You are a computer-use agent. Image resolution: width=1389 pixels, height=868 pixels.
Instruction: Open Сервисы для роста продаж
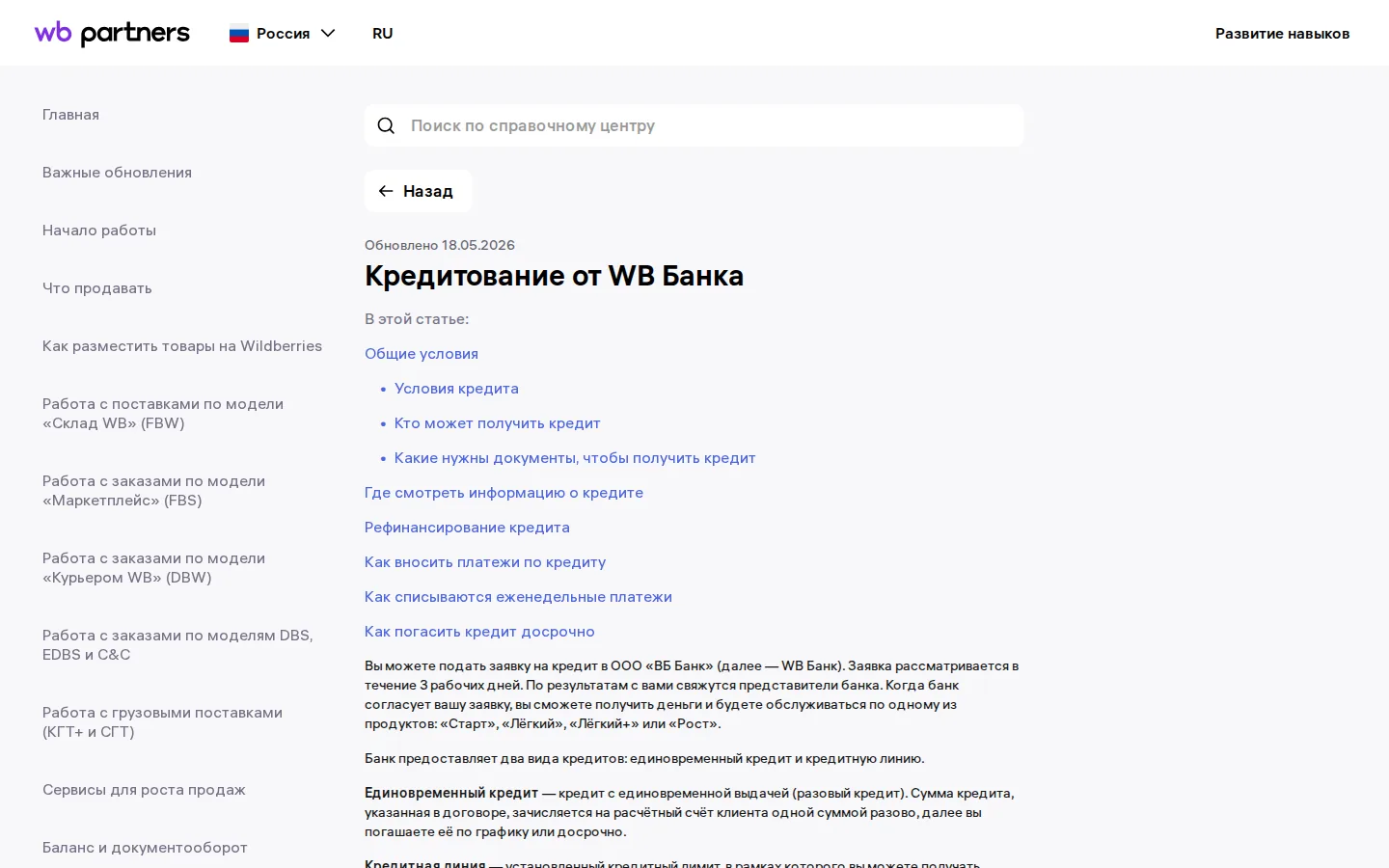click(x=144, y=790)
